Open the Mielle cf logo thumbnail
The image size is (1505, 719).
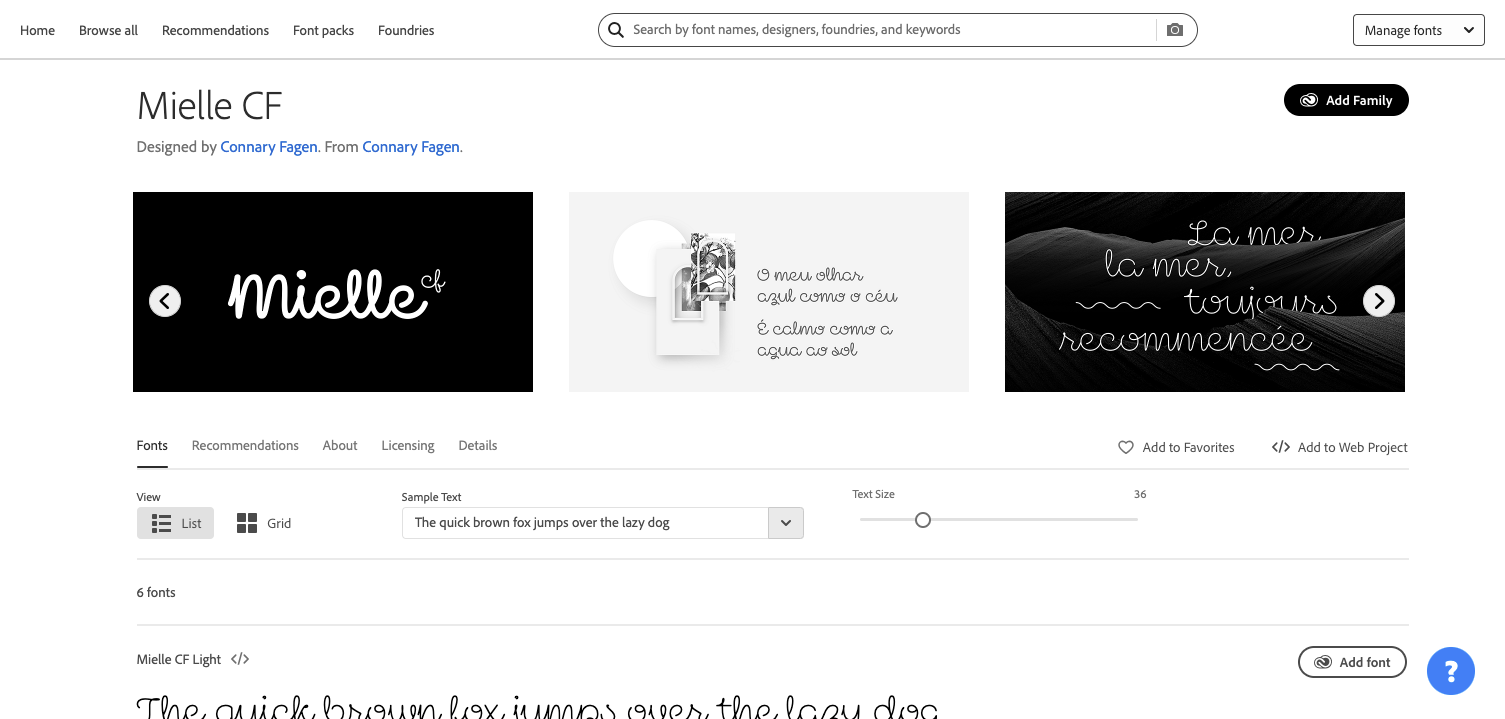tap(333, 292)
